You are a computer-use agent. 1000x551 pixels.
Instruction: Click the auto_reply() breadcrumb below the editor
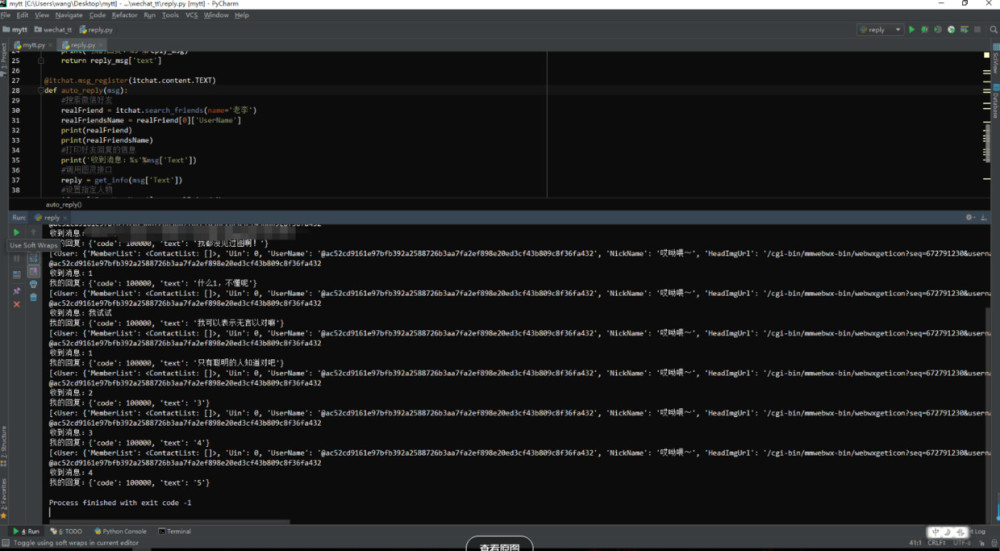coord(63,205)
